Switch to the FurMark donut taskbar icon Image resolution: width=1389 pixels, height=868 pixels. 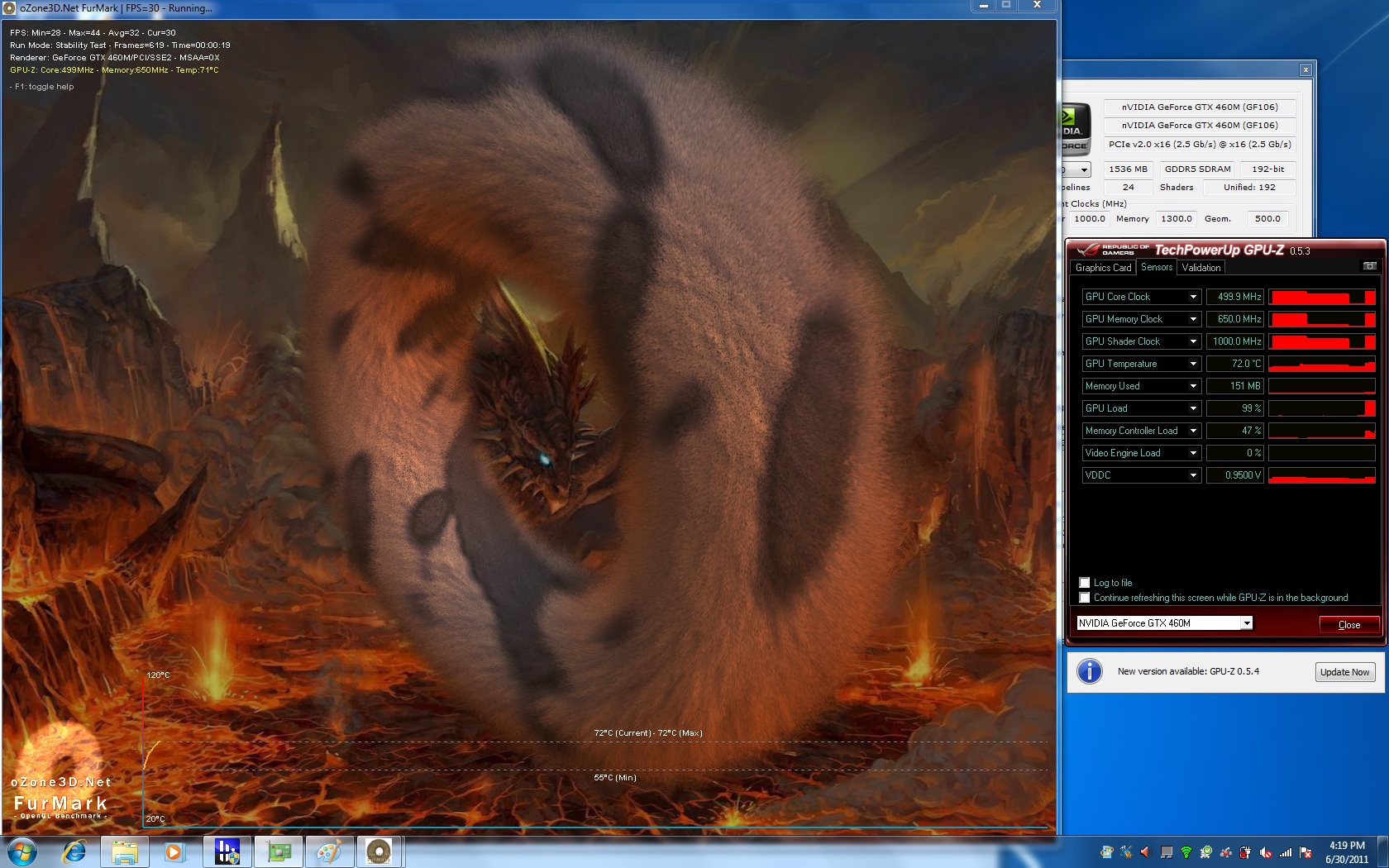[x=379, y=851]
